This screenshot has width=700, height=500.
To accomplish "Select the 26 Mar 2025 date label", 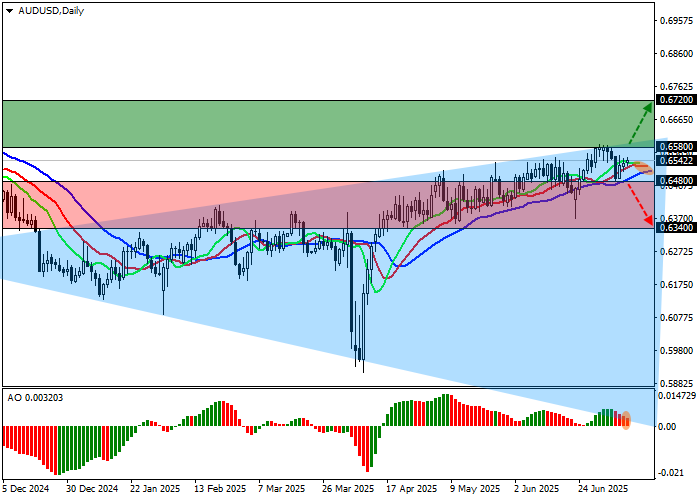I will (x=348, y=489).
